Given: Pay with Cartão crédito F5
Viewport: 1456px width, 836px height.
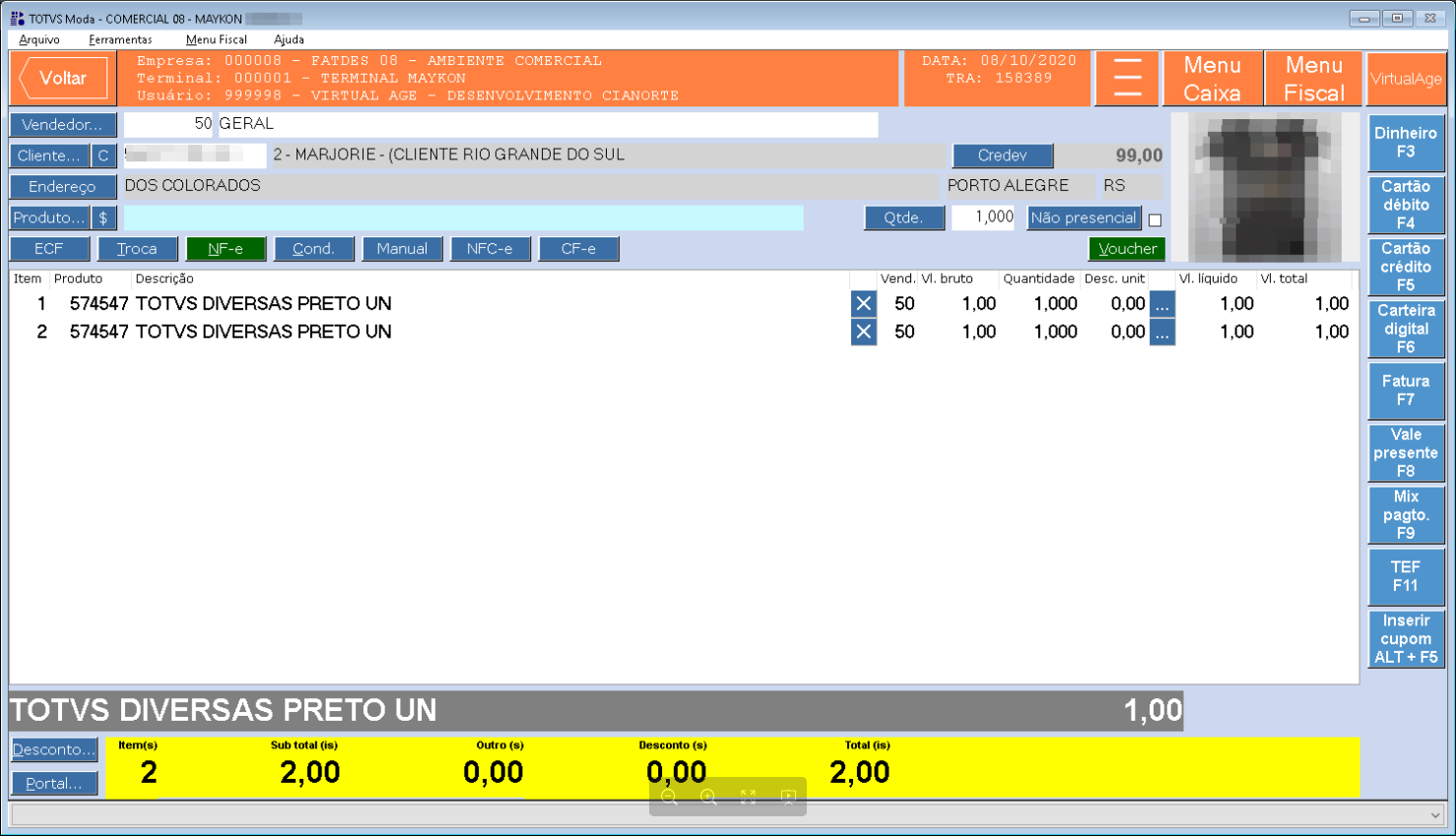Looking at the screenshot, I should click(x=1406, y=267).
